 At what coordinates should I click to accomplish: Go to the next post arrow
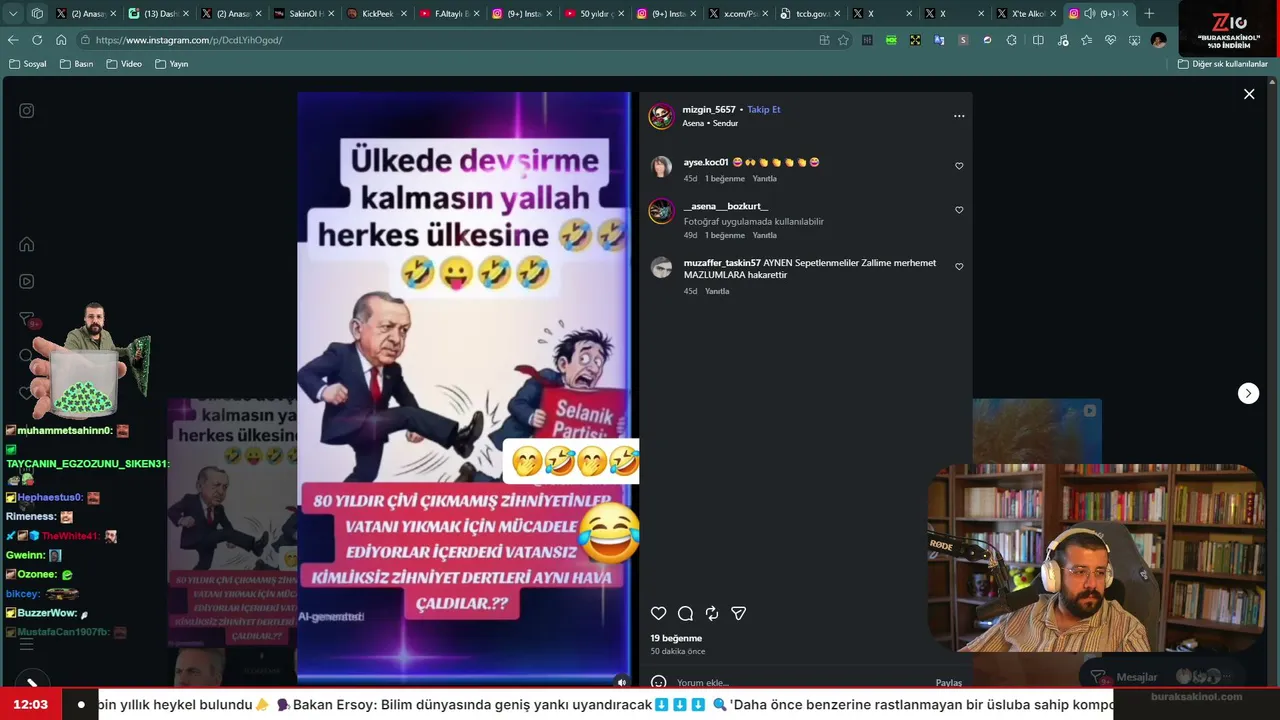1248,393
